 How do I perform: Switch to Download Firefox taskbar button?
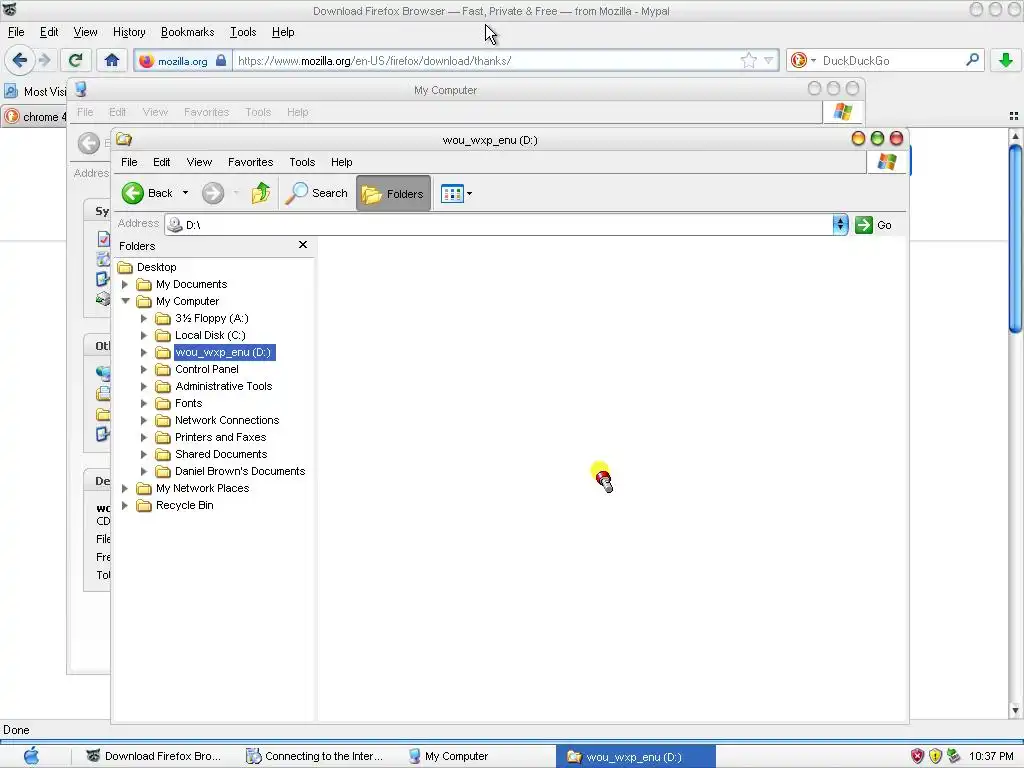point(154,756)
